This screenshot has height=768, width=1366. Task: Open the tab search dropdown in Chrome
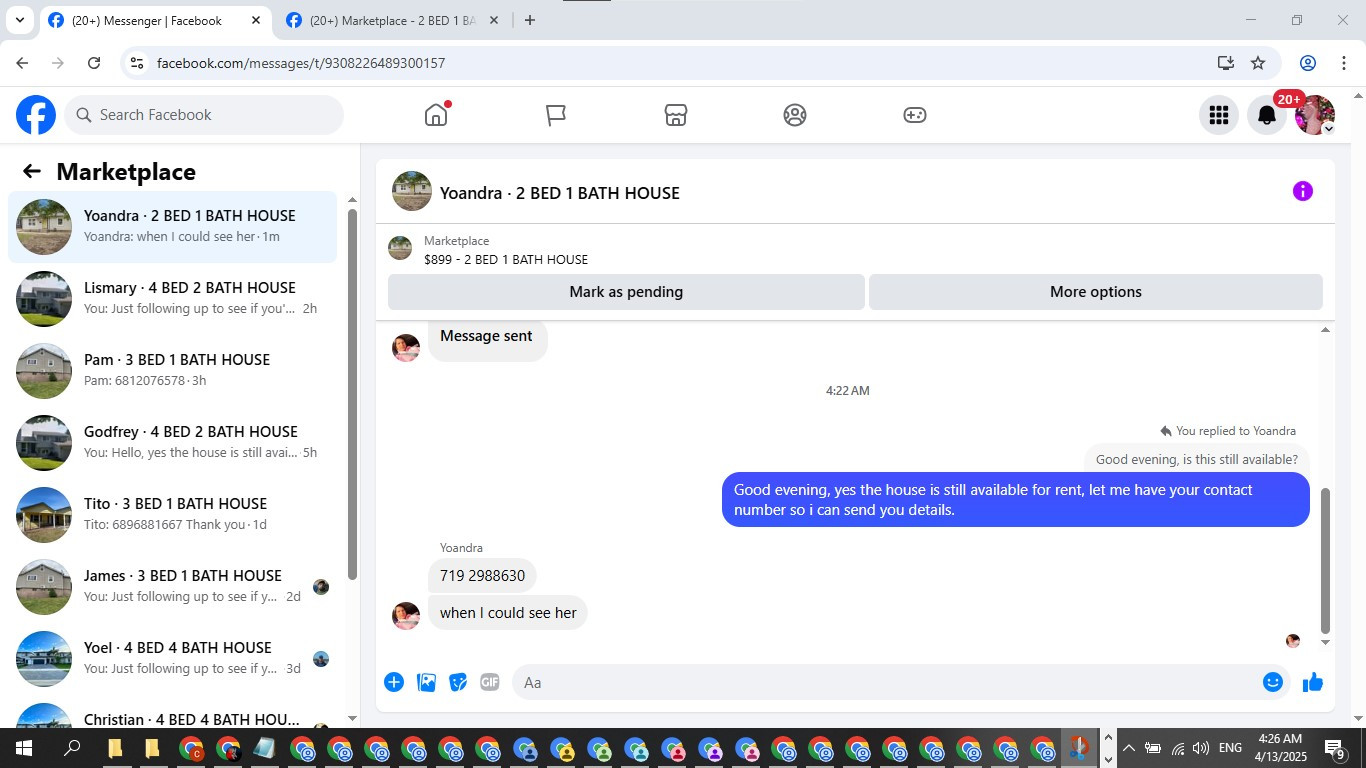(19, 20)
